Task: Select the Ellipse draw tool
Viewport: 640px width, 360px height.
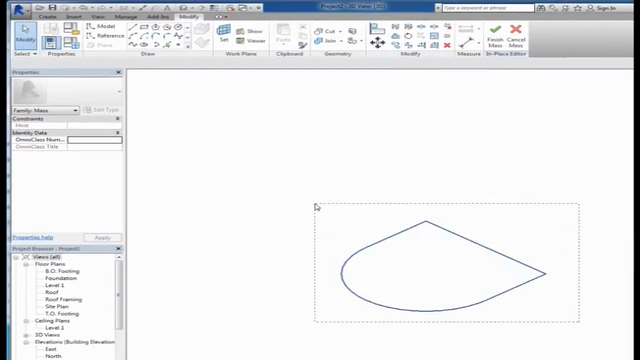Action: [x=144, y=44]
